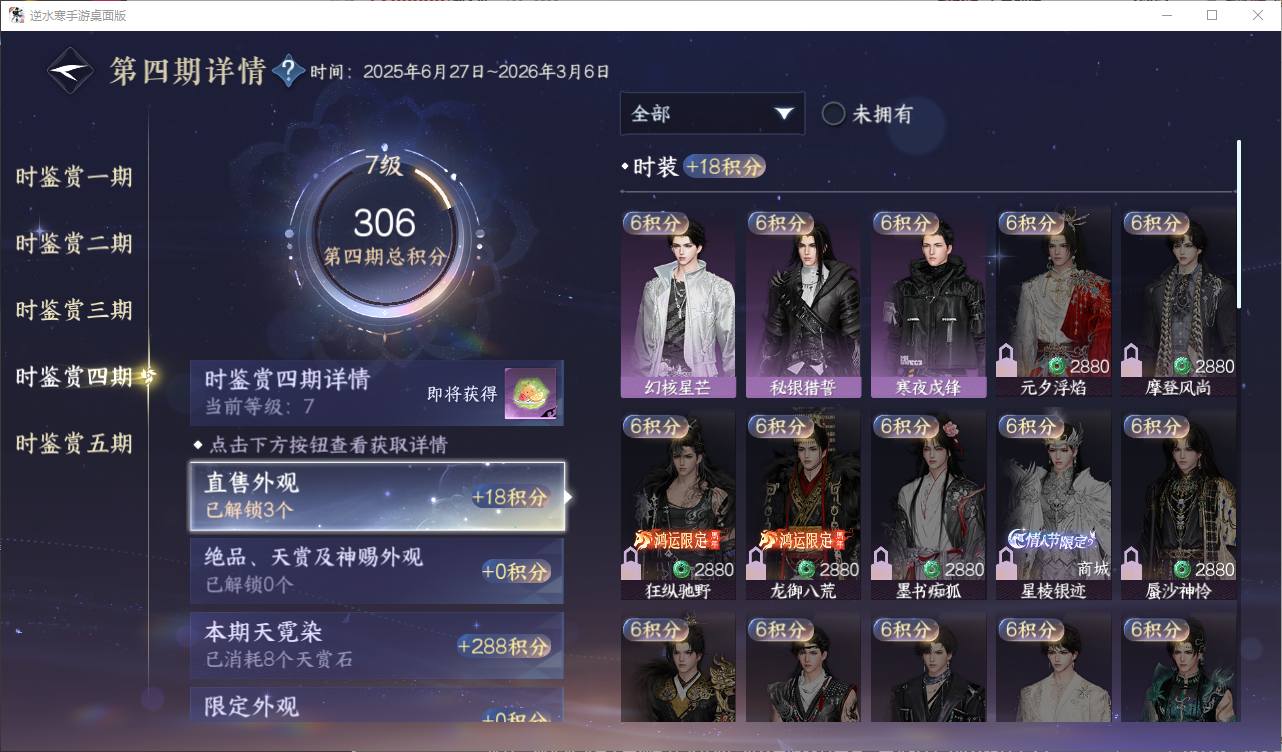Click the upcoming reward item icon
This screenshot has width=1282, height=752.
point(530,394)
